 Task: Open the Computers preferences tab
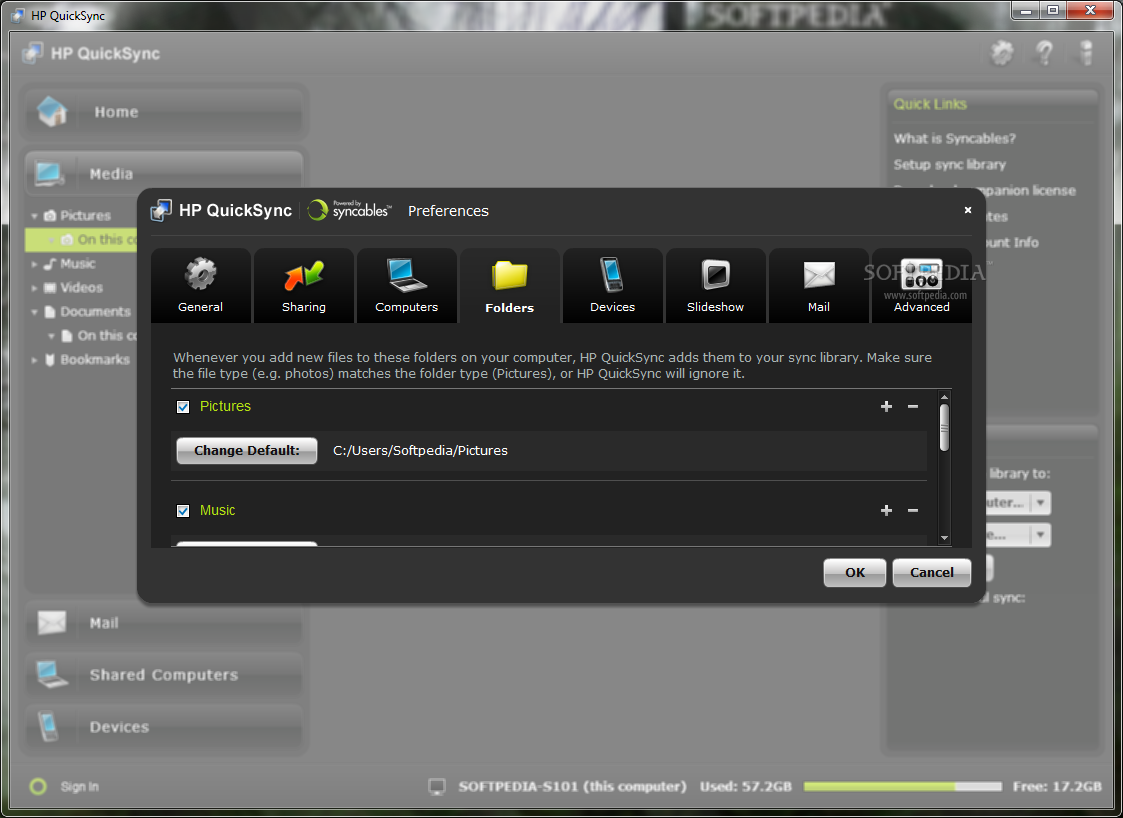point(406,286)
